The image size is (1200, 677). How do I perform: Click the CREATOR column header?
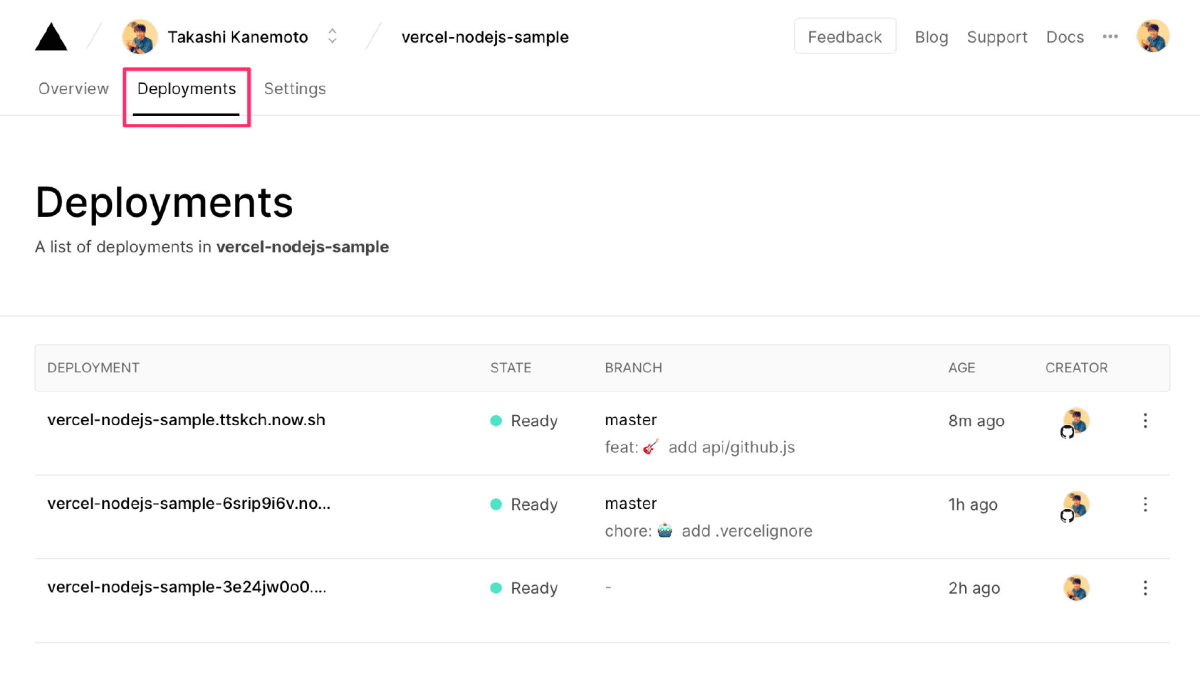[x=1077, y=368]
